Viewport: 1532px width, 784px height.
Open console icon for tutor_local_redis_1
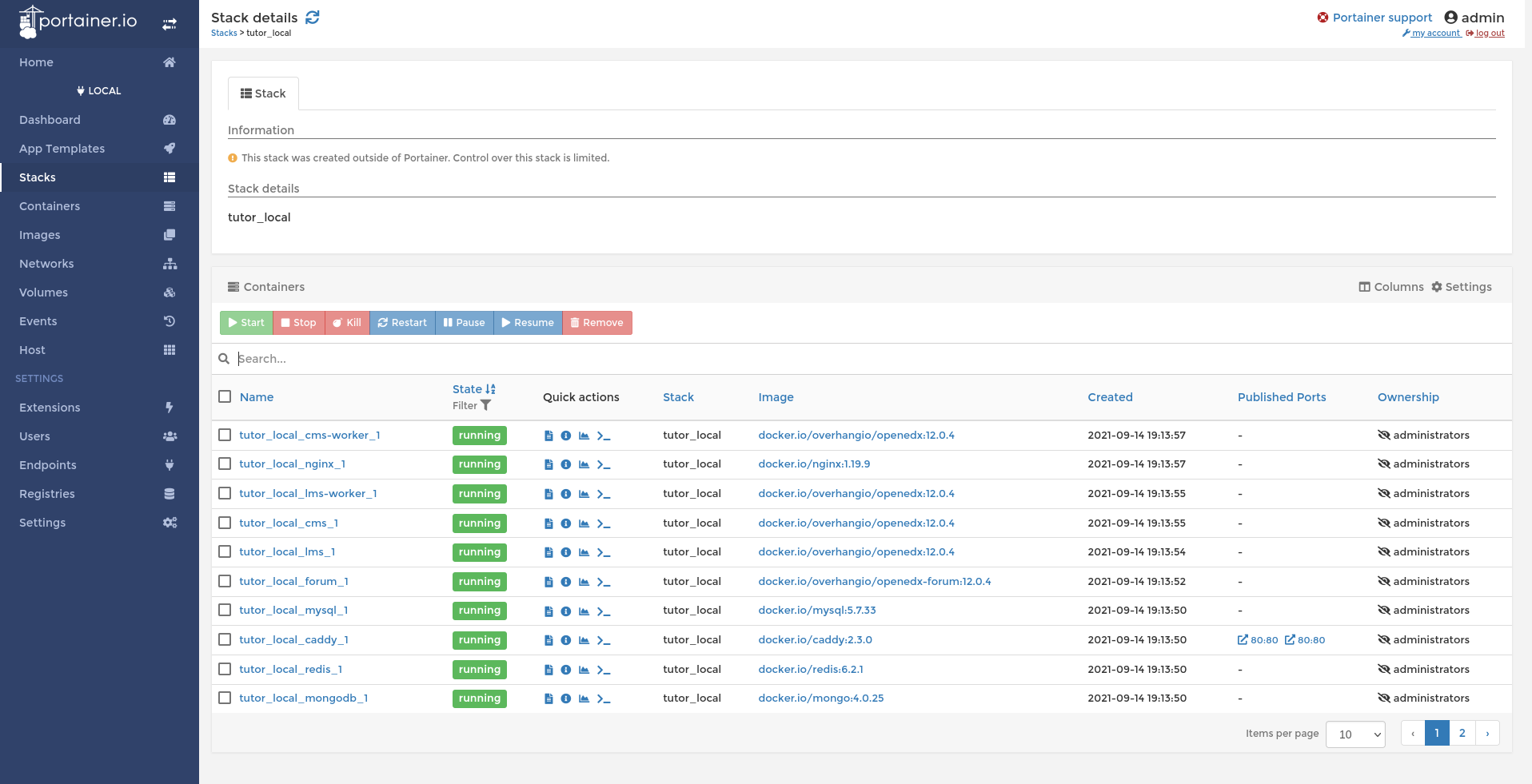point(604,670)
